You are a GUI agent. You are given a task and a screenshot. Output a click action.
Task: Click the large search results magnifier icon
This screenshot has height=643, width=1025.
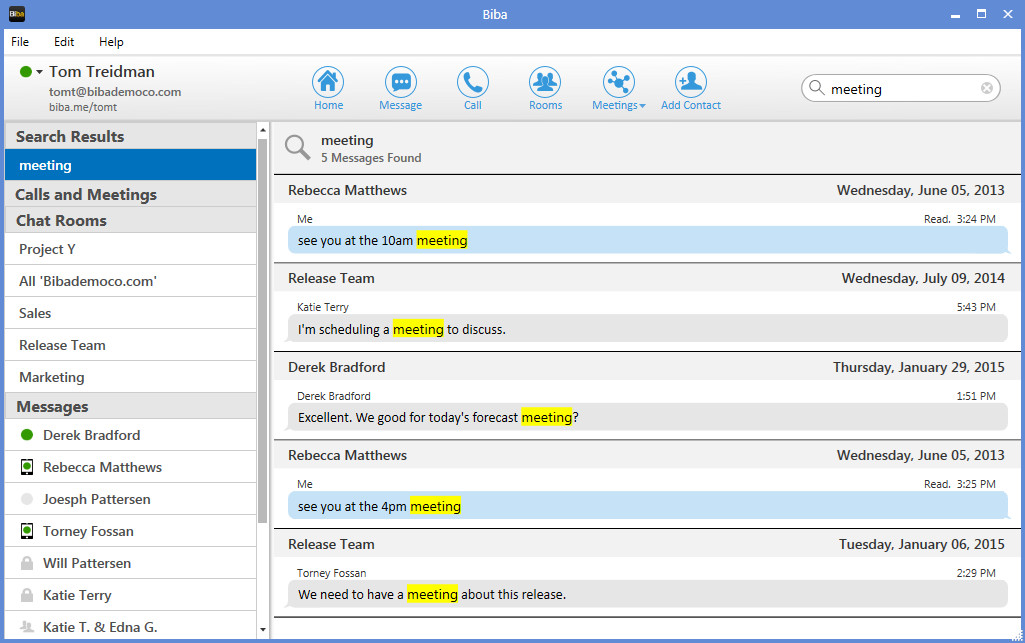(x=297, y=148)
